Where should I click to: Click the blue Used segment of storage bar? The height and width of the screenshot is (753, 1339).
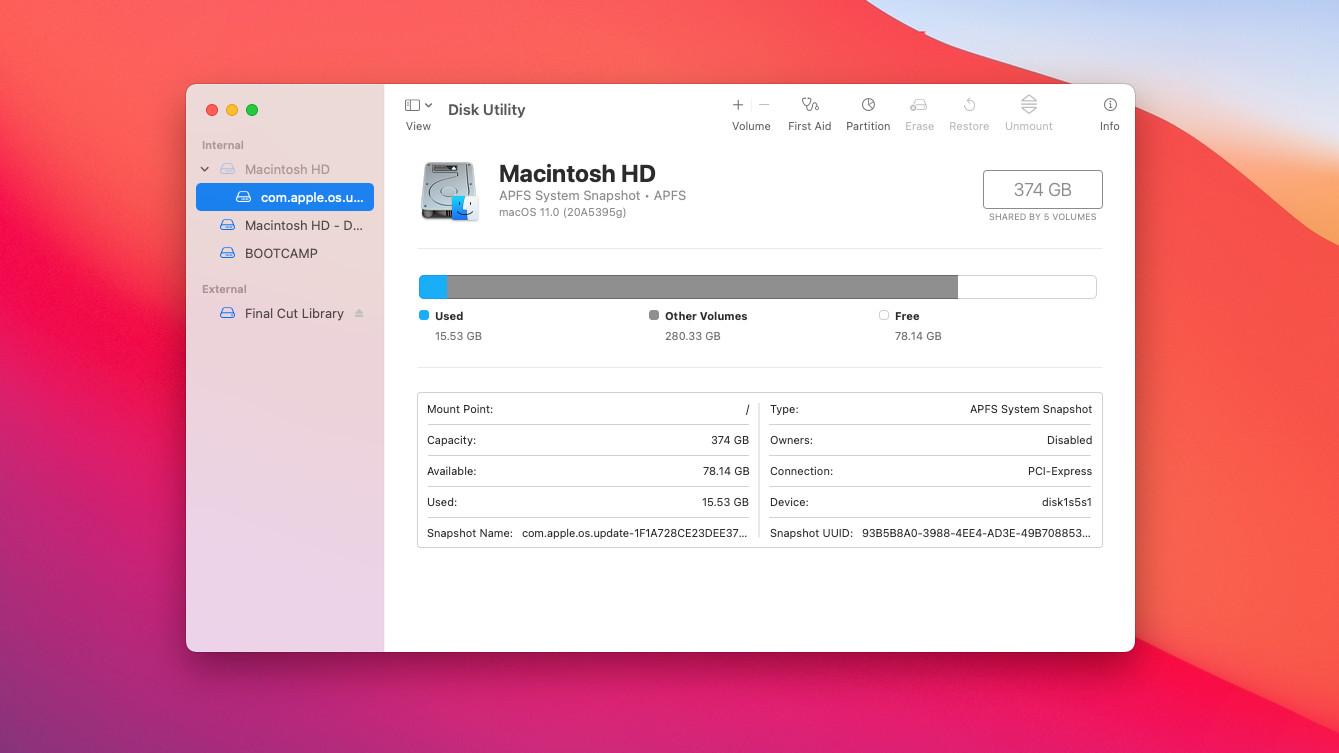tap(433, 287)
